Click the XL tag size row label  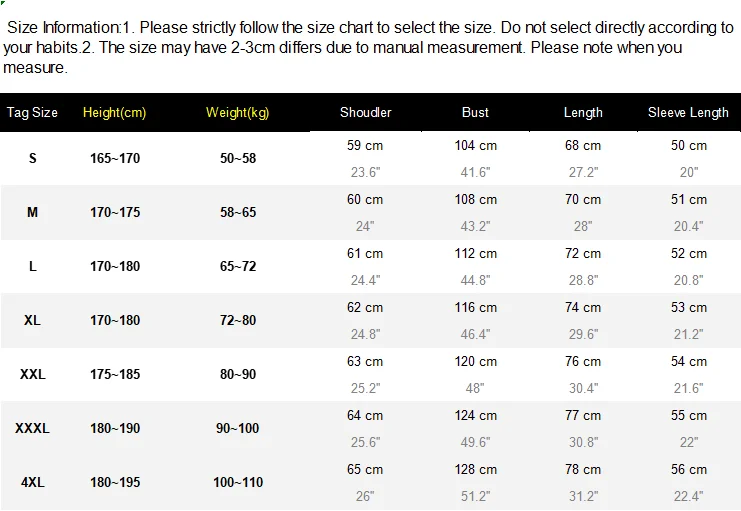pyautogui.click(x=33, y=320)
